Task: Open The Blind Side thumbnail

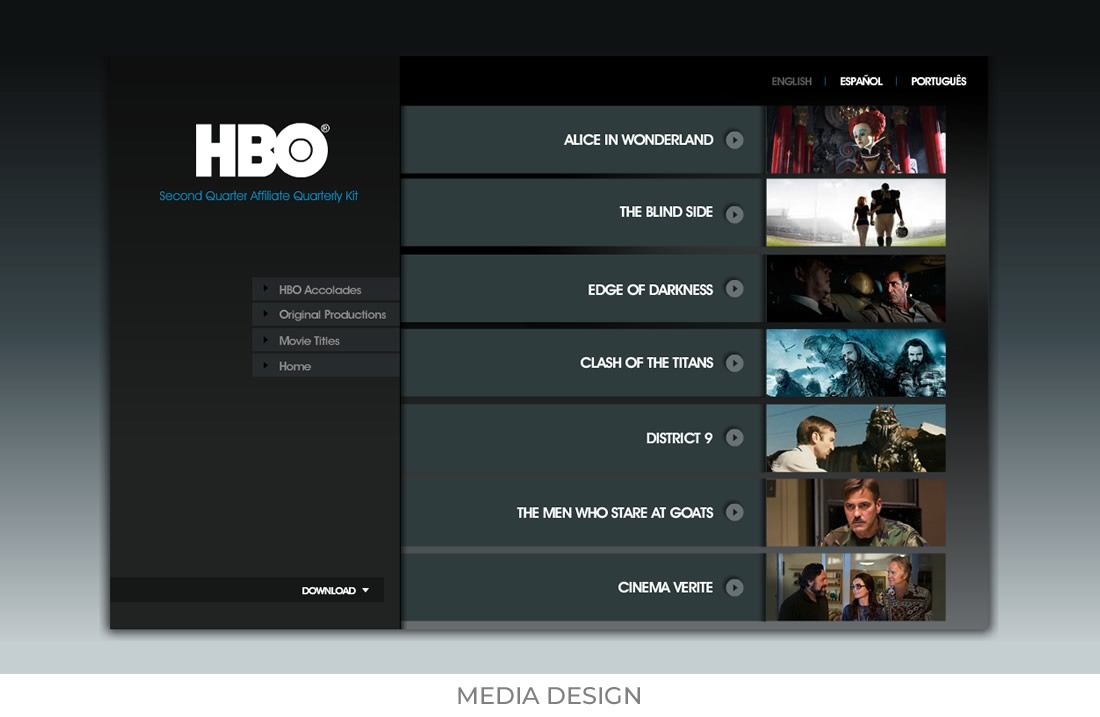Action: (x=856, y=213)
